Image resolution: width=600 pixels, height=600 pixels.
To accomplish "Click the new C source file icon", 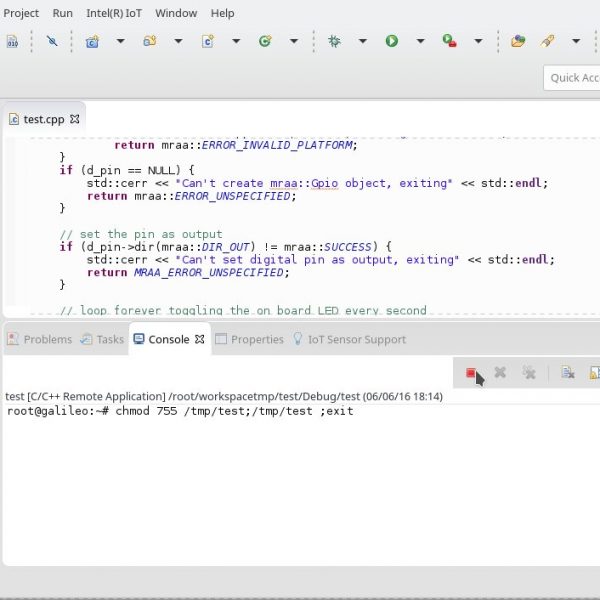I will 207,41.
